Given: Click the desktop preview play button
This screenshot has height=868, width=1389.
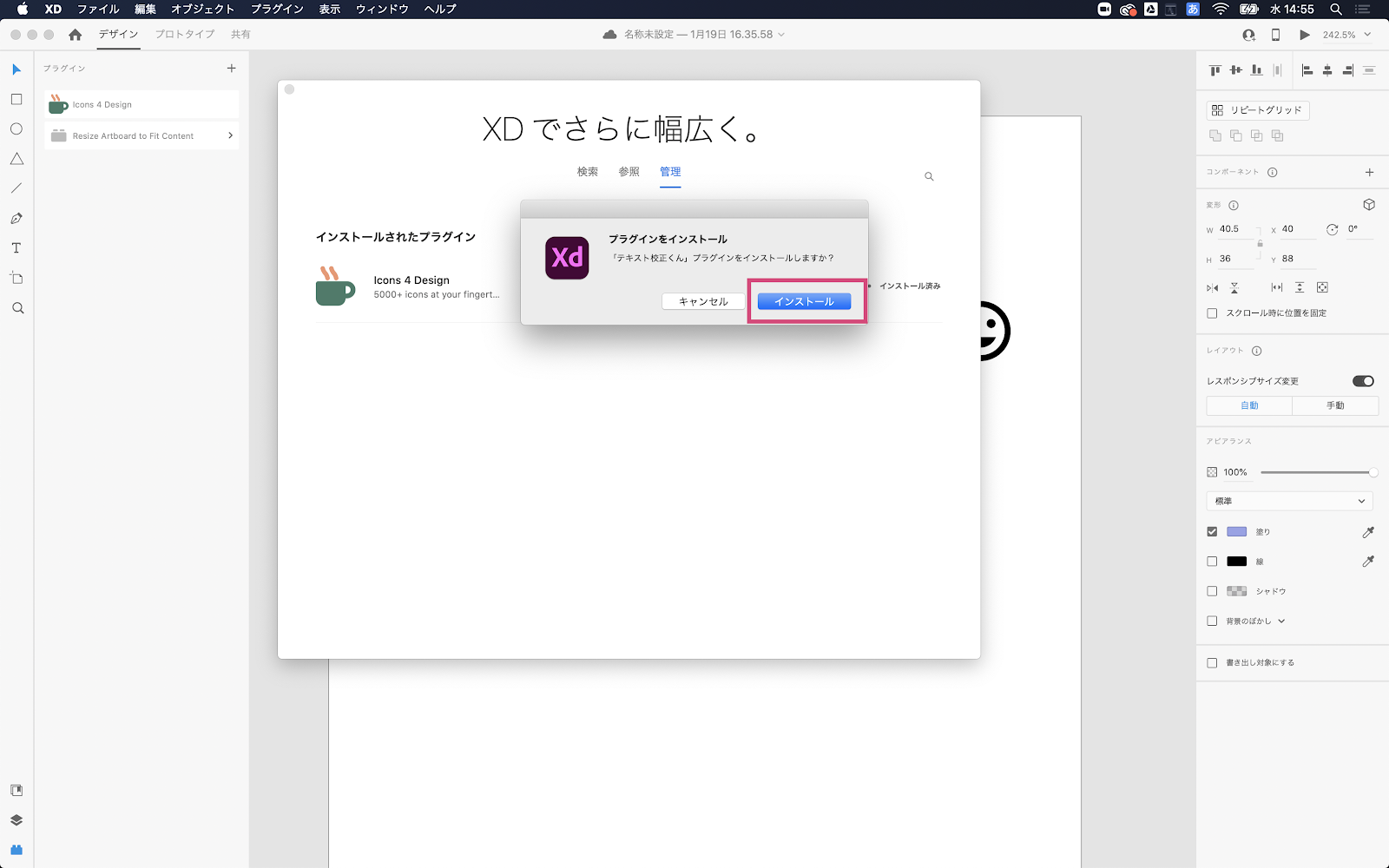Looking at the screenshot, I should (x=1305, y=35).
